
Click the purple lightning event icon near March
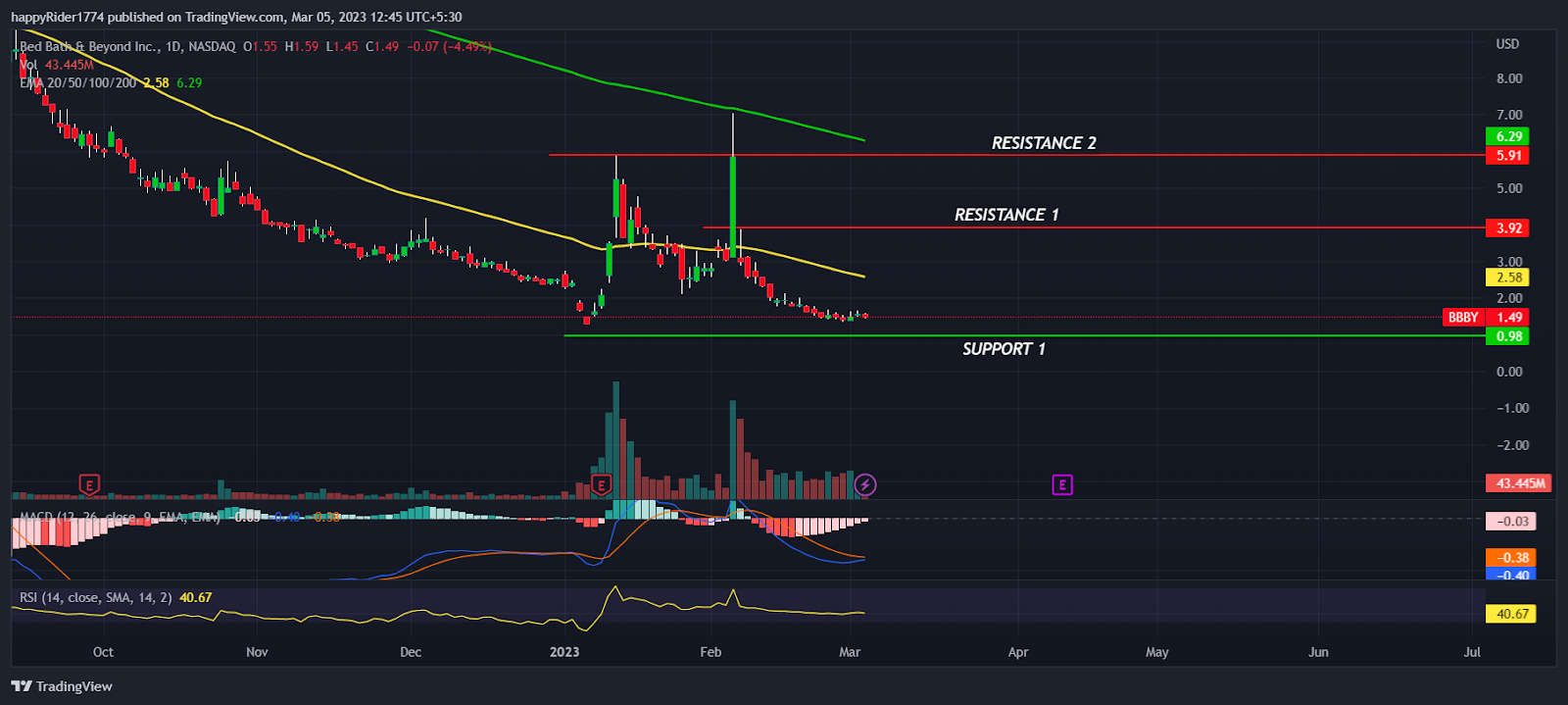[x=865, y=484]
